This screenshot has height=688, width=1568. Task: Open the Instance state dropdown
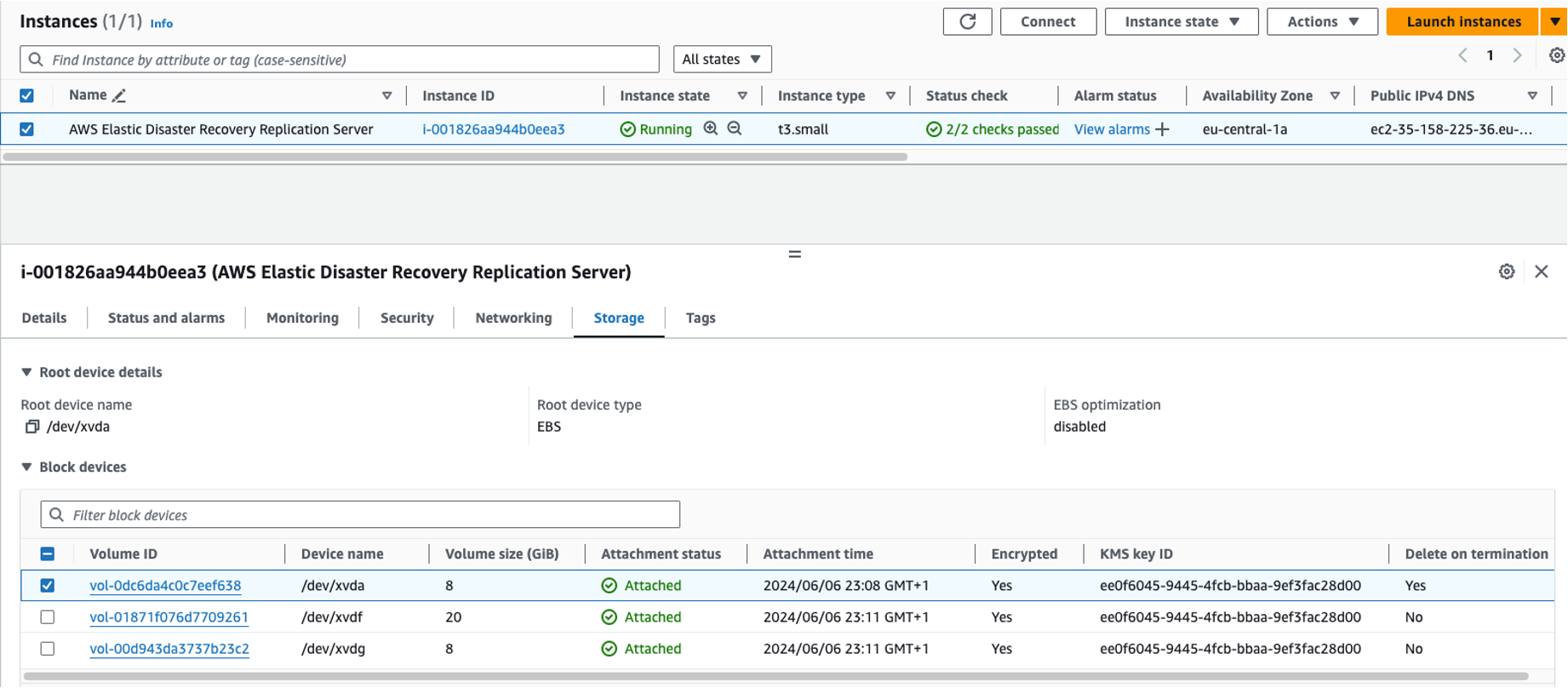pos(1181,22)
